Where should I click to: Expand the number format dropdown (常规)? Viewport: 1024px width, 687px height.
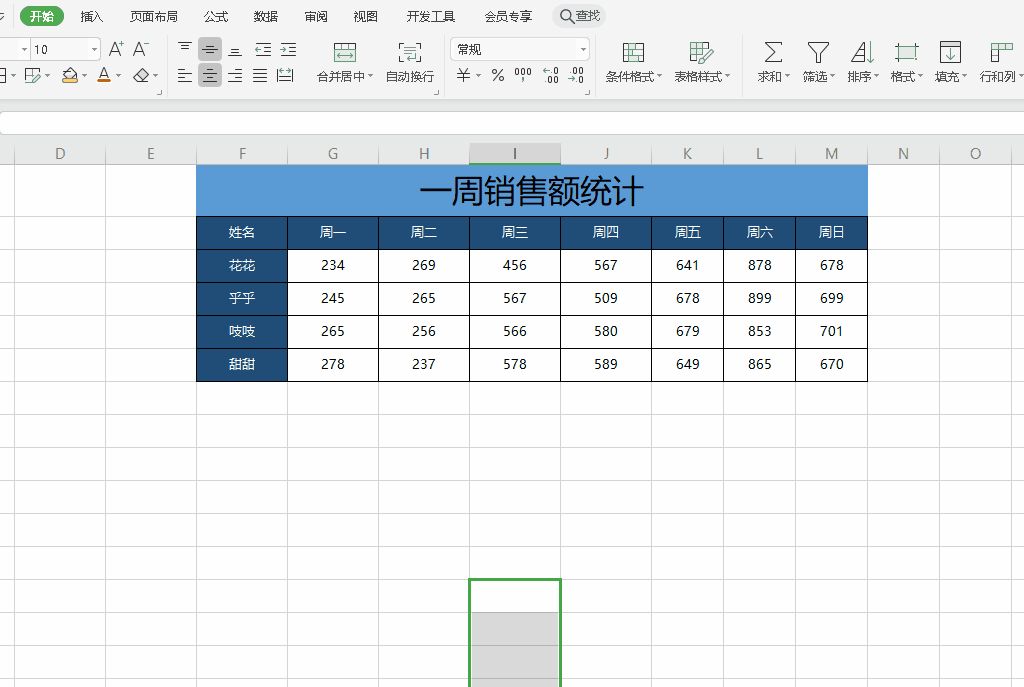pos(583,49)
